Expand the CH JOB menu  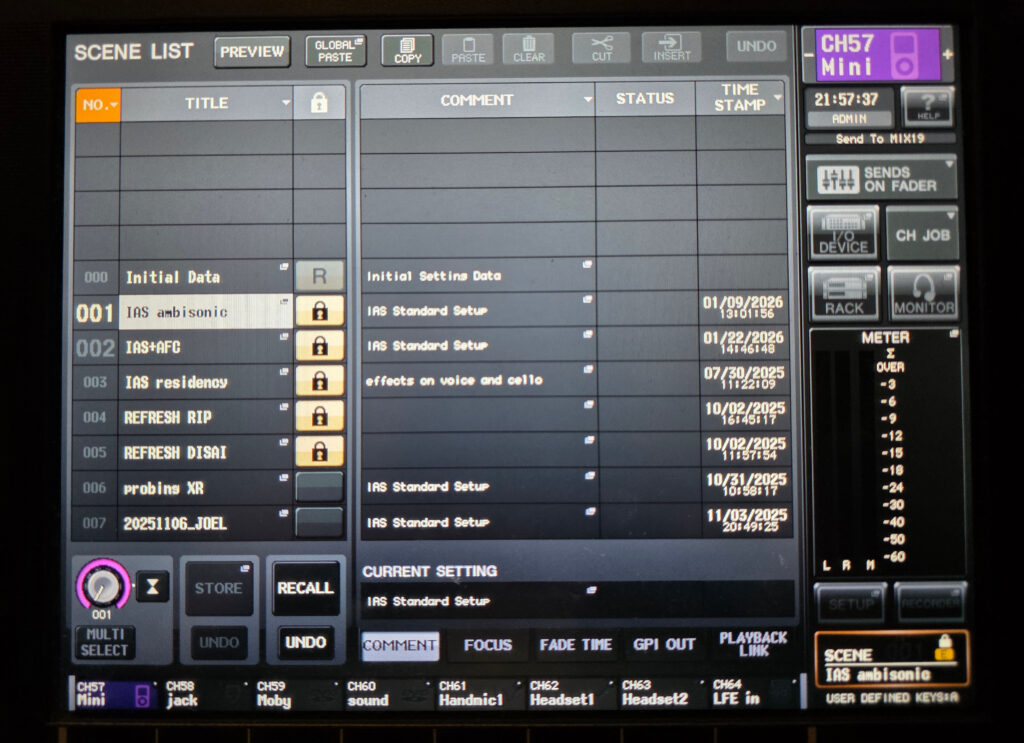922,233
